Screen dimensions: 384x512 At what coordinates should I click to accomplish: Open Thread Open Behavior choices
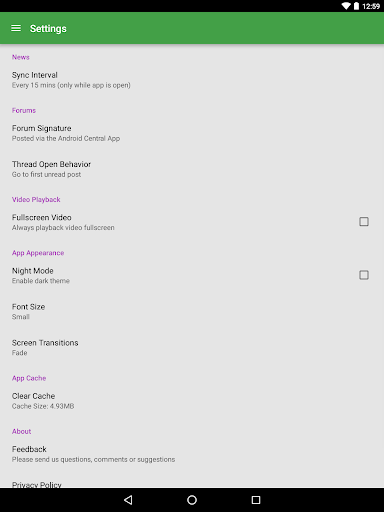click(x=192, y=169)
